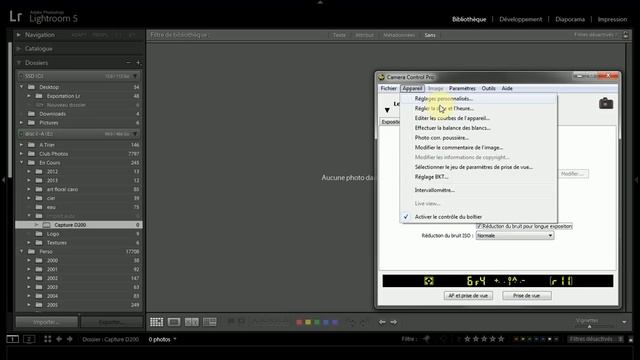Click AF et prise de vue button

468,296
